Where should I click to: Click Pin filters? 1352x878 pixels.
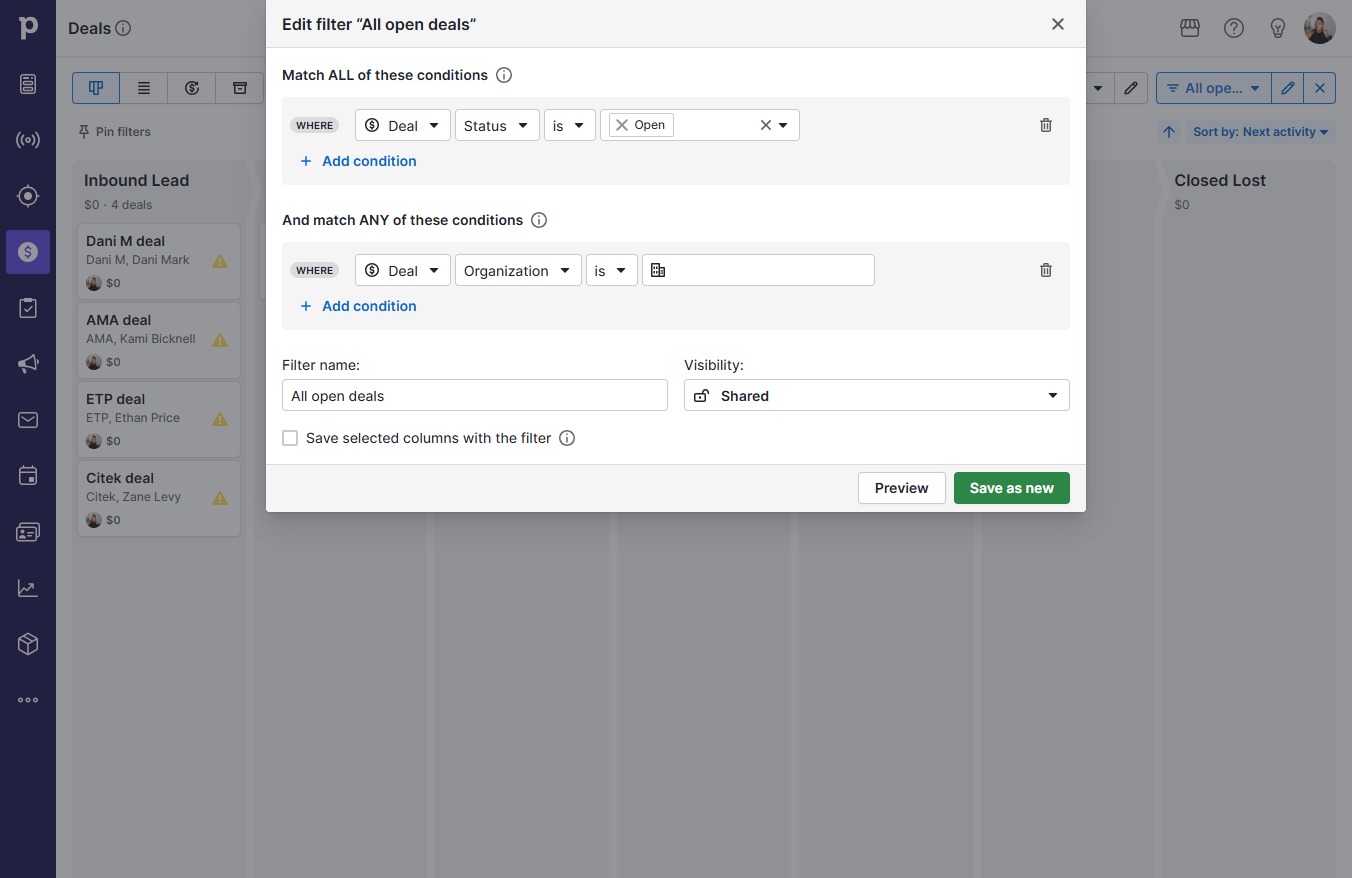pyautogui.click(x=115, y=132)
